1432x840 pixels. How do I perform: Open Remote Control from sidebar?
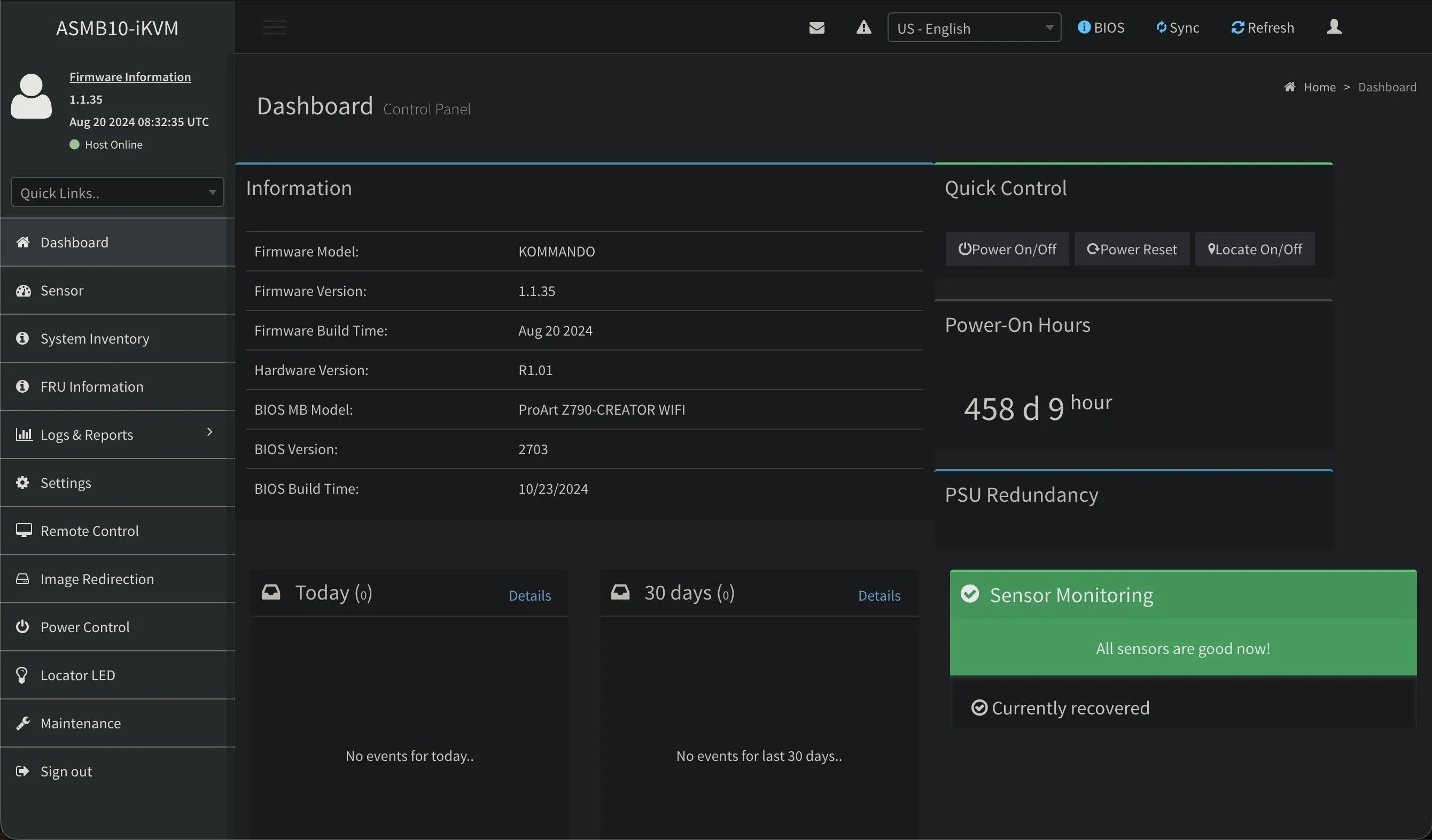pyautogui.click(x=118, y=531)
